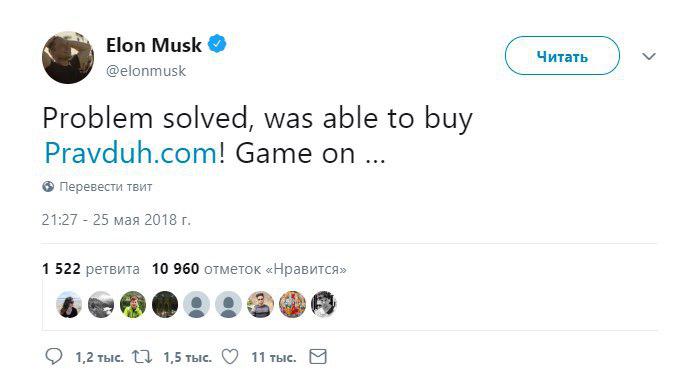
Task: Open the @elonmusk handle
Action: (x=146, y=71)
